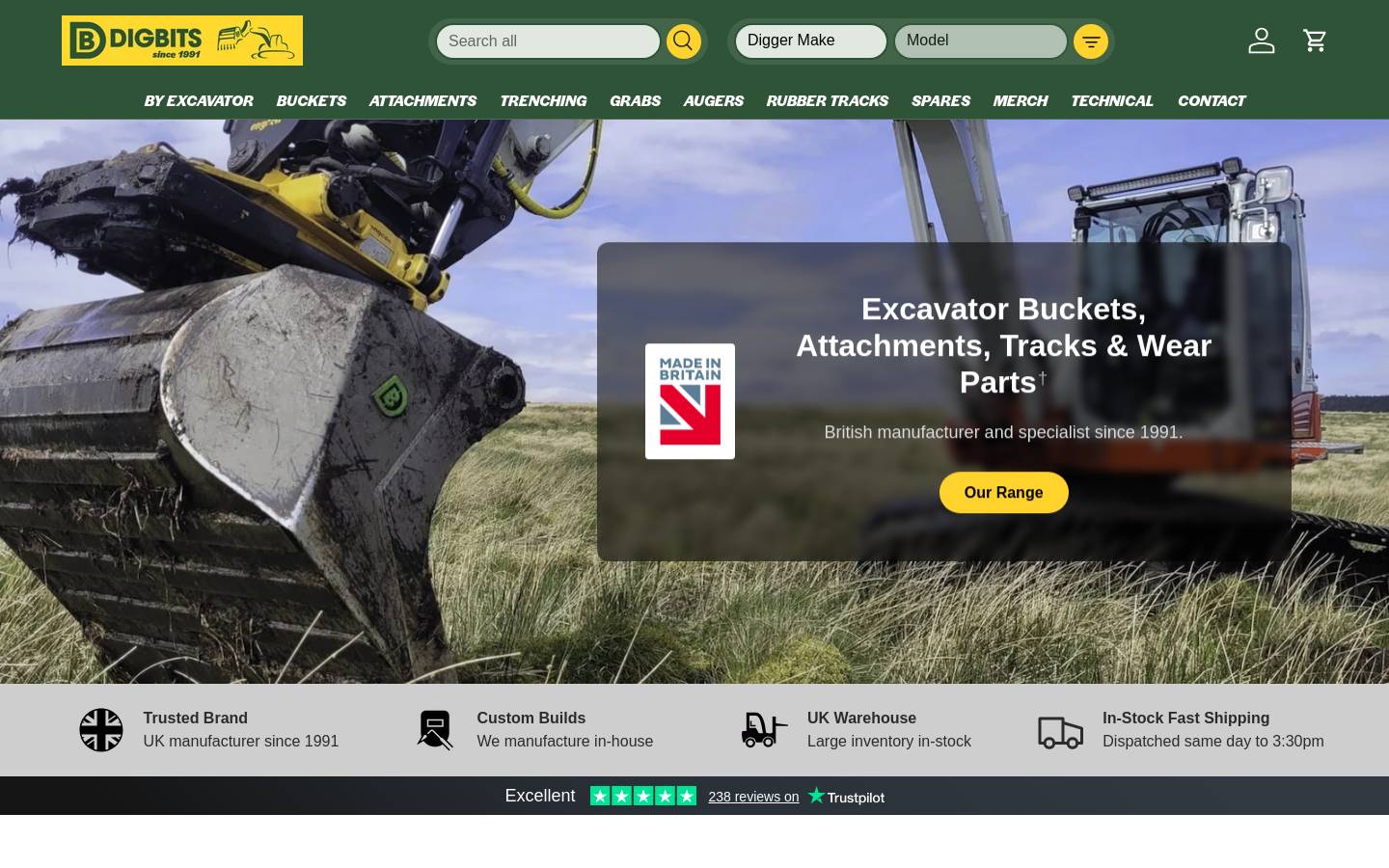Screen dimensions: 1389x868
Task: Click the Our Range button
Action: click(1003, 493)
